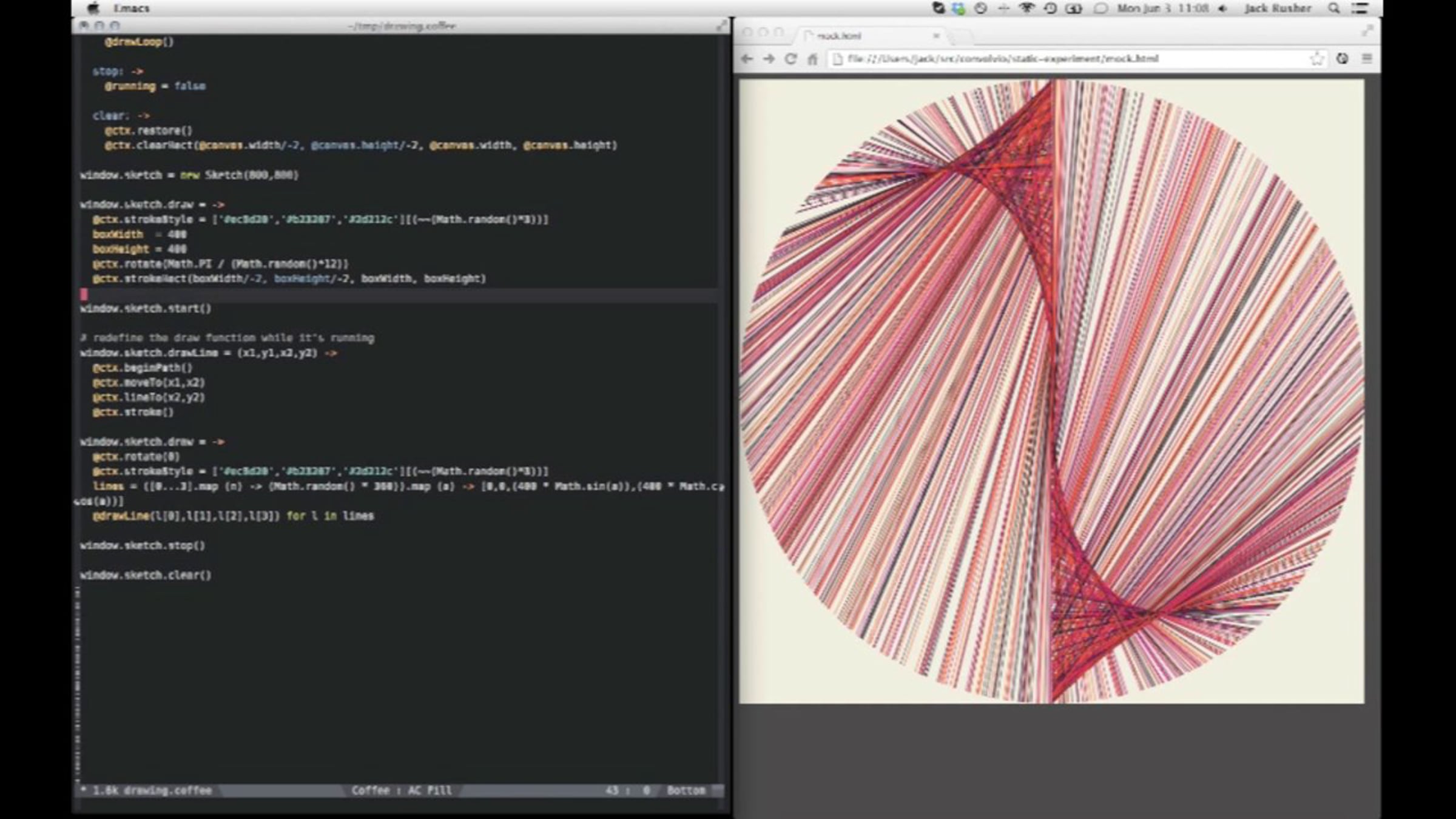Click the @drawLine for l in lines line
Screen dimensions: 1456x819
click(233, 516)
